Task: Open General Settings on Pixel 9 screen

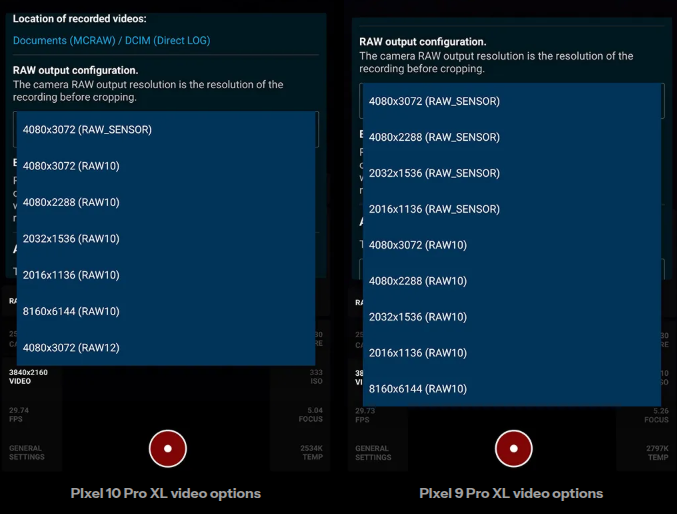Action: [x=373, y=453]
